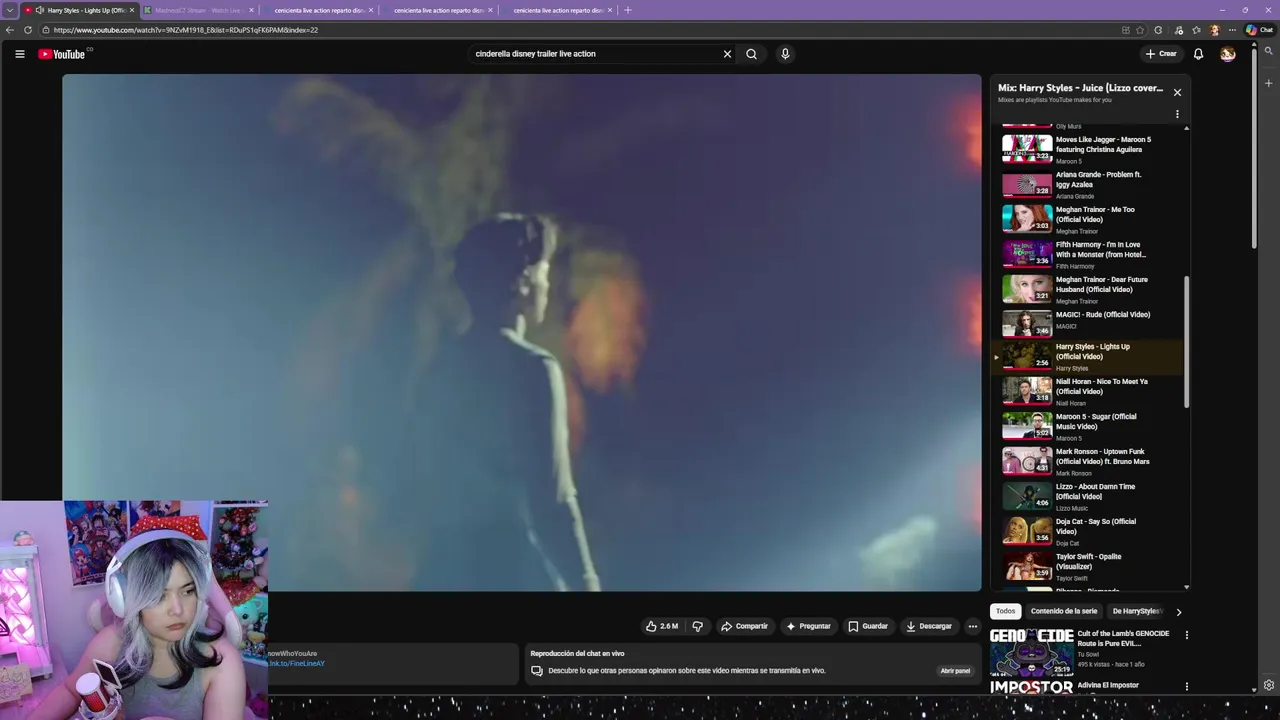The height and width of the screenshot is (720, 1280).
Task: Run search with the magnifier icon
Action: click(x=752, y=54)
